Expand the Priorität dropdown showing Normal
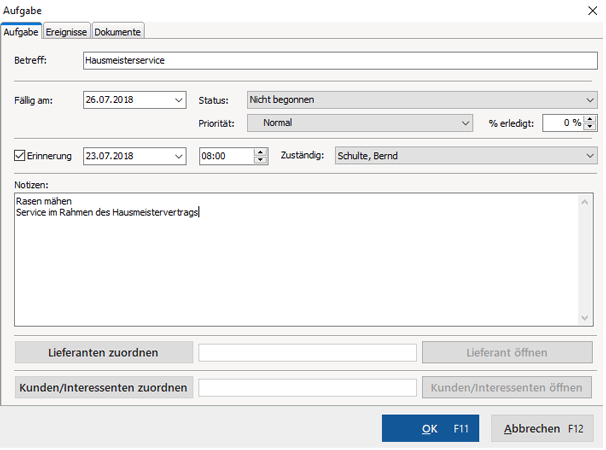606x450 pixels. [x=360, y=123]
